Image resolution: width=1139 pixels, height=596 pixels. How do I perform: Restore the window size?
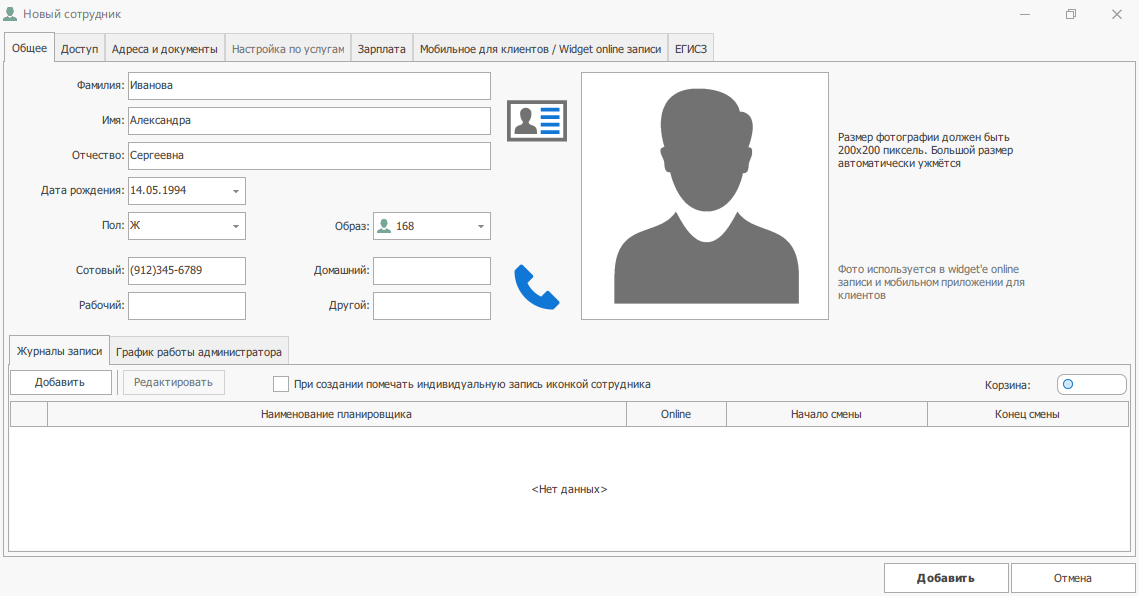(x=1071, y=14)
